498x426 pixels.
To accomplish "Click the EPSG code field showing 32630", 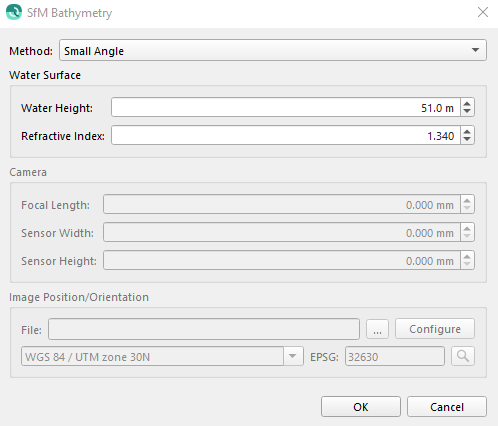I will point(395,356).
